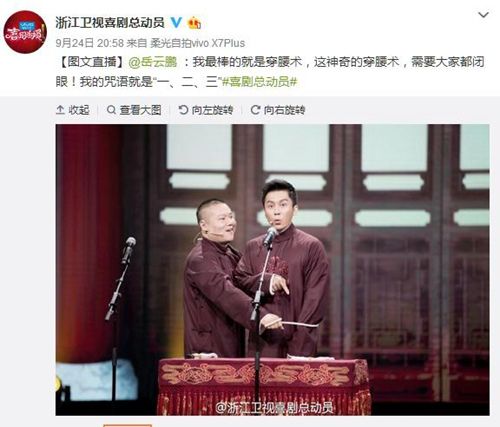This screenshot has width=500, height=427.
Task: Follow the source link 柔光自拍vivo X7Plus
Action: click(x=198, y=43)
